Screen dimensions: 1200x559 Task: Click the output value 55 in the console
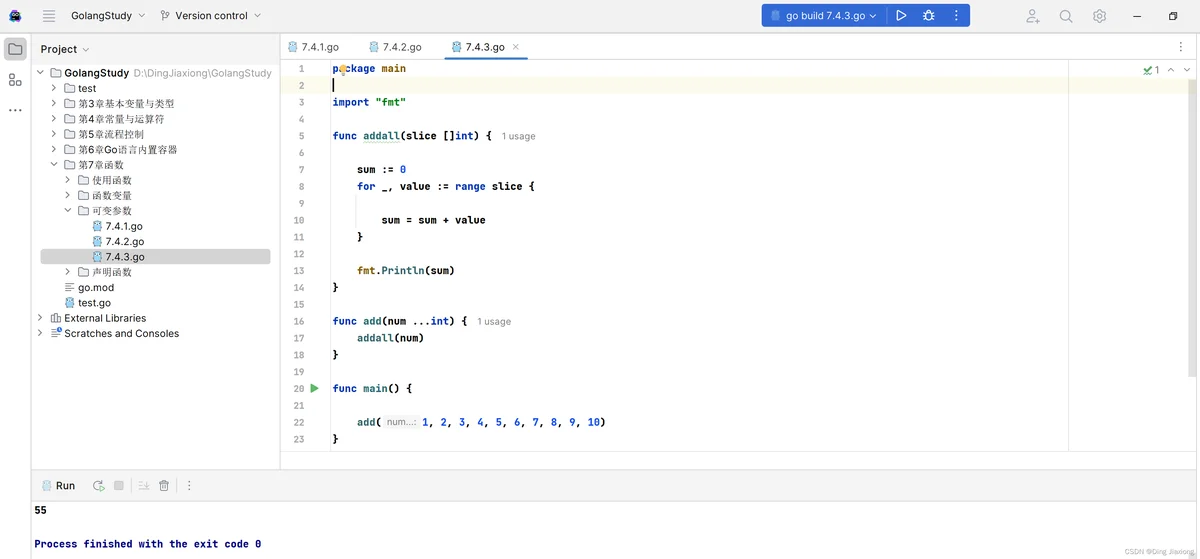tap(40, 510)
